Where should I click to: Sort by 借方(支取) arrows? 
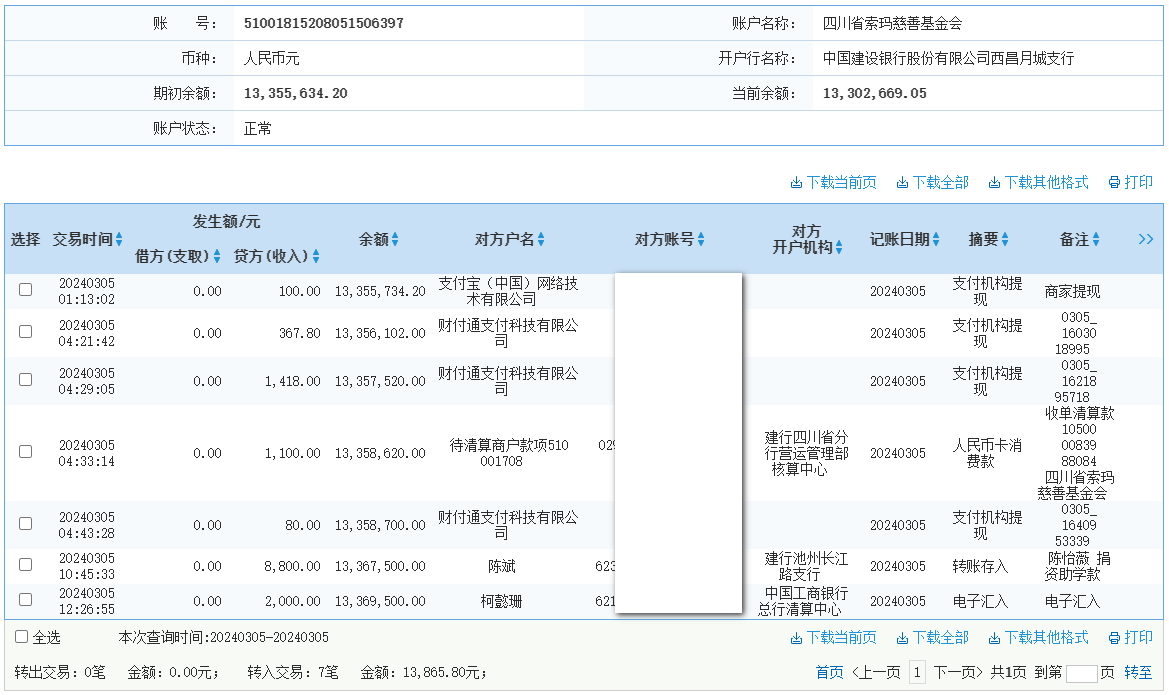tap(217, 257)
